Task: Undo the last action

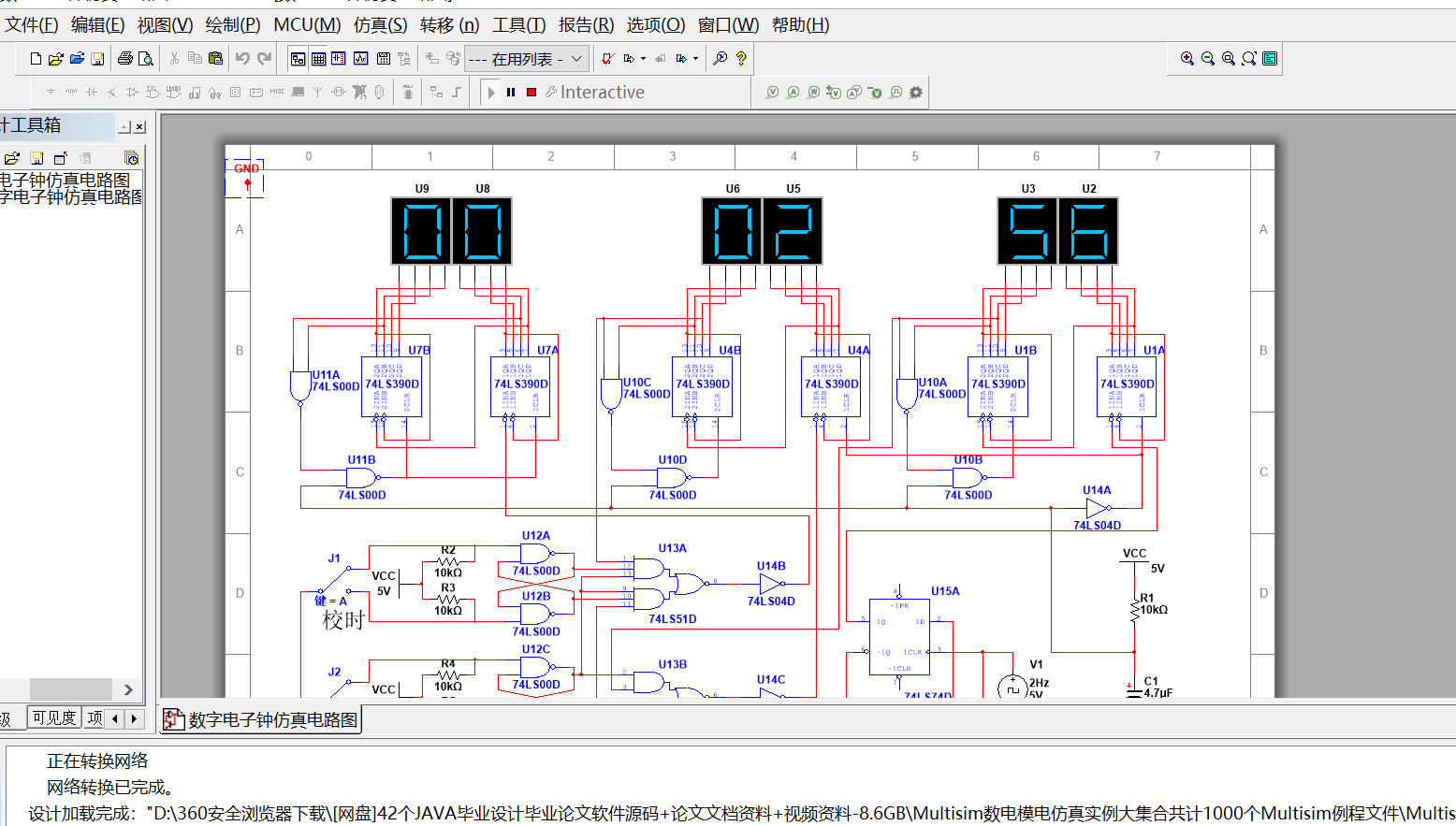Action: coord(242,58)
